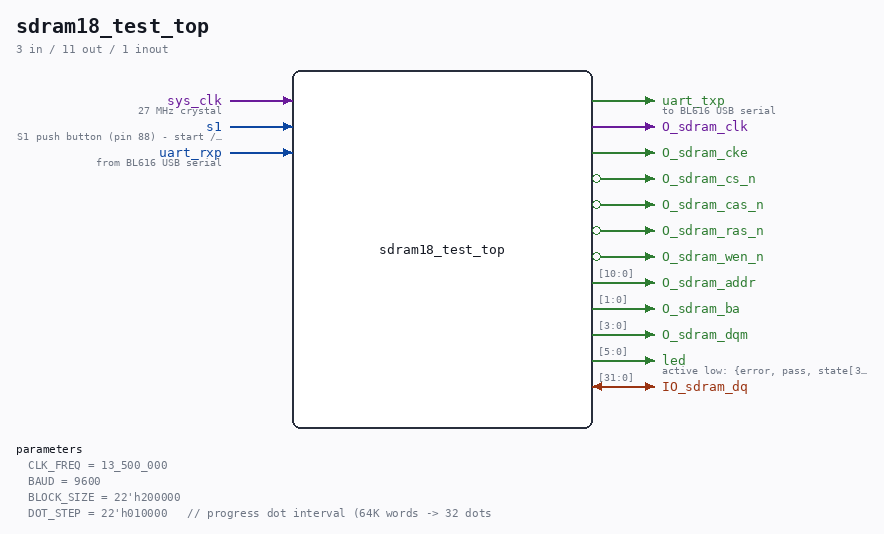Click the O_sdram_dqm output arrowhead
The height and width of the screenshot is (534, 884).
(x=650, y=334)
